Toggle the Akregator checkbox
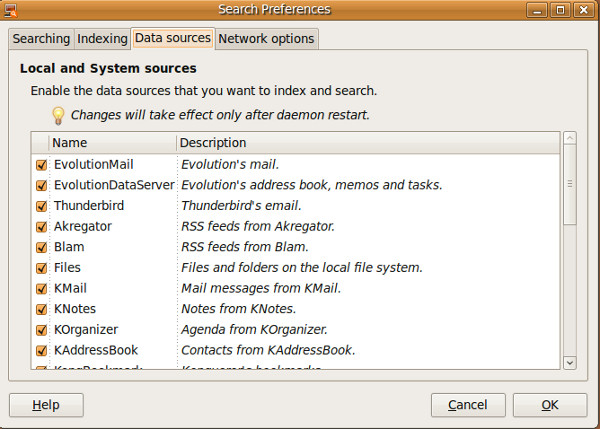600x429 pixels. click(x=41, y=227)
